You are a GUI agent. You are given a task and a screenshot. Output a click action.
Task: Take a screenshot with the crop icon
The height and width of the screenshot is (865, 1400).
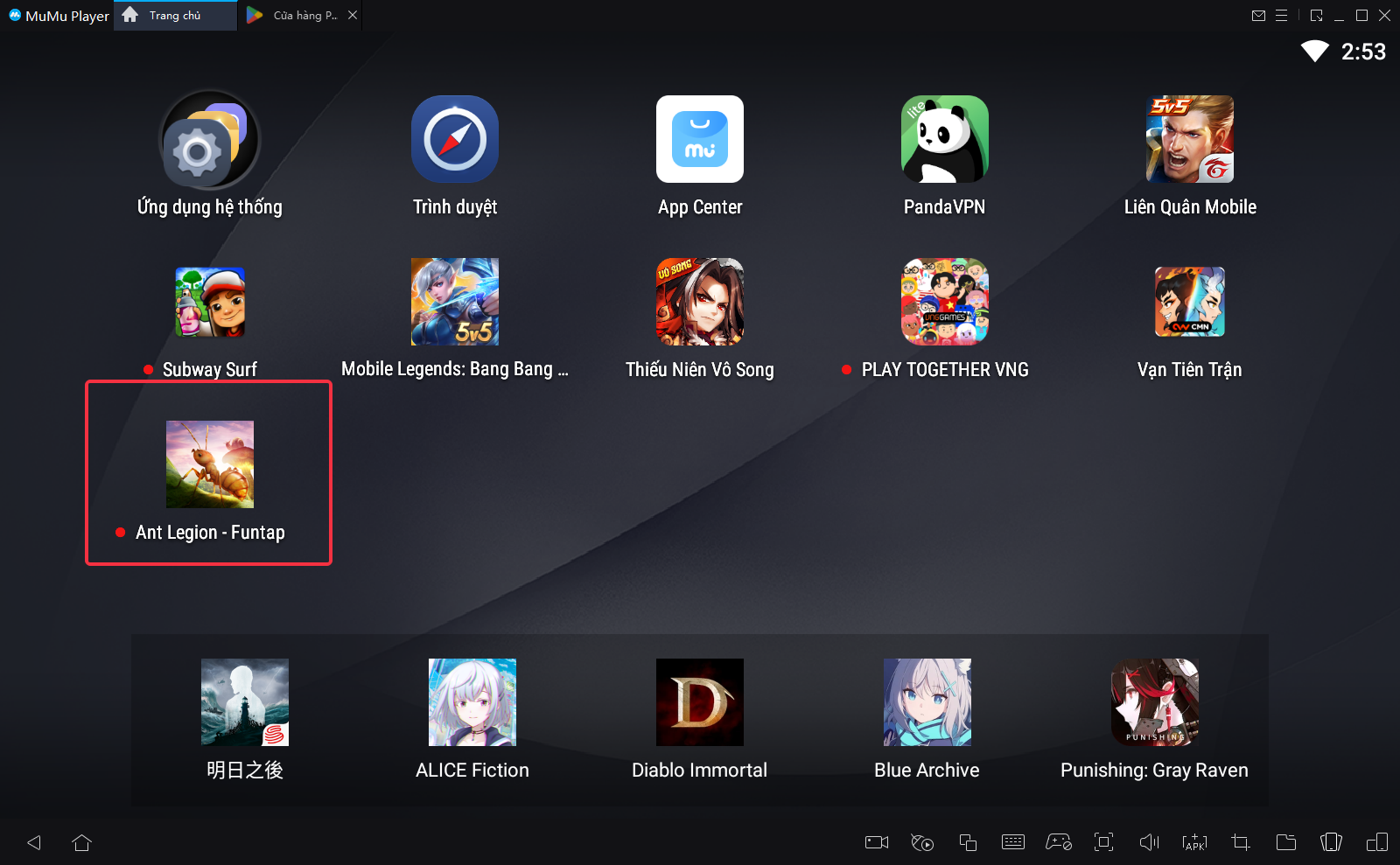click(1240, 842)
